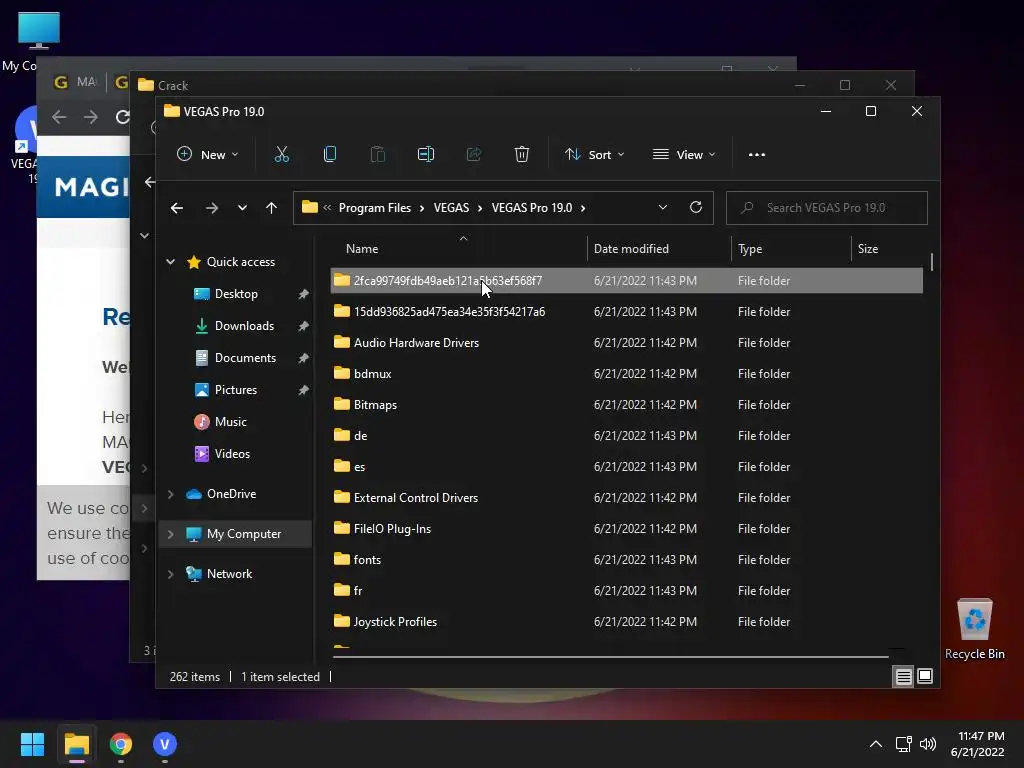Viewport: 1024px width, 768px height.
Task: Show hidden icons in system tray
Action: click(x=876, y=744)
